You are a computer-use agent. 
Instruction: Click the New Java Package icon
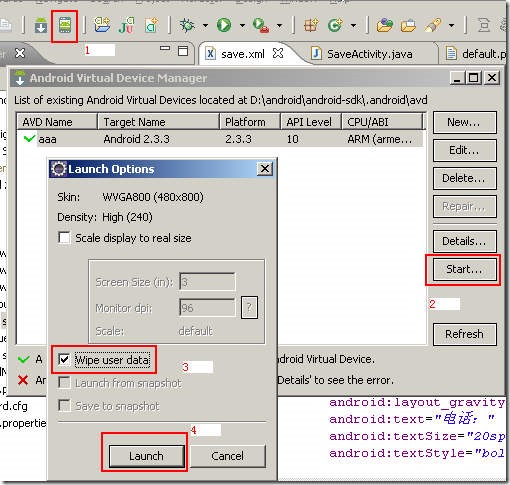click(311, 25)
